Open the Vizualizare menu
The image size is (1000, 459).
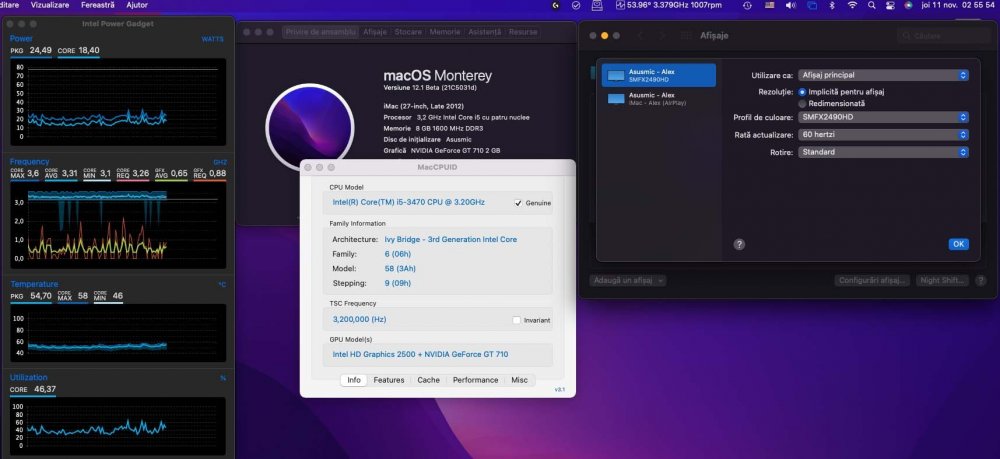coord(50,5)
